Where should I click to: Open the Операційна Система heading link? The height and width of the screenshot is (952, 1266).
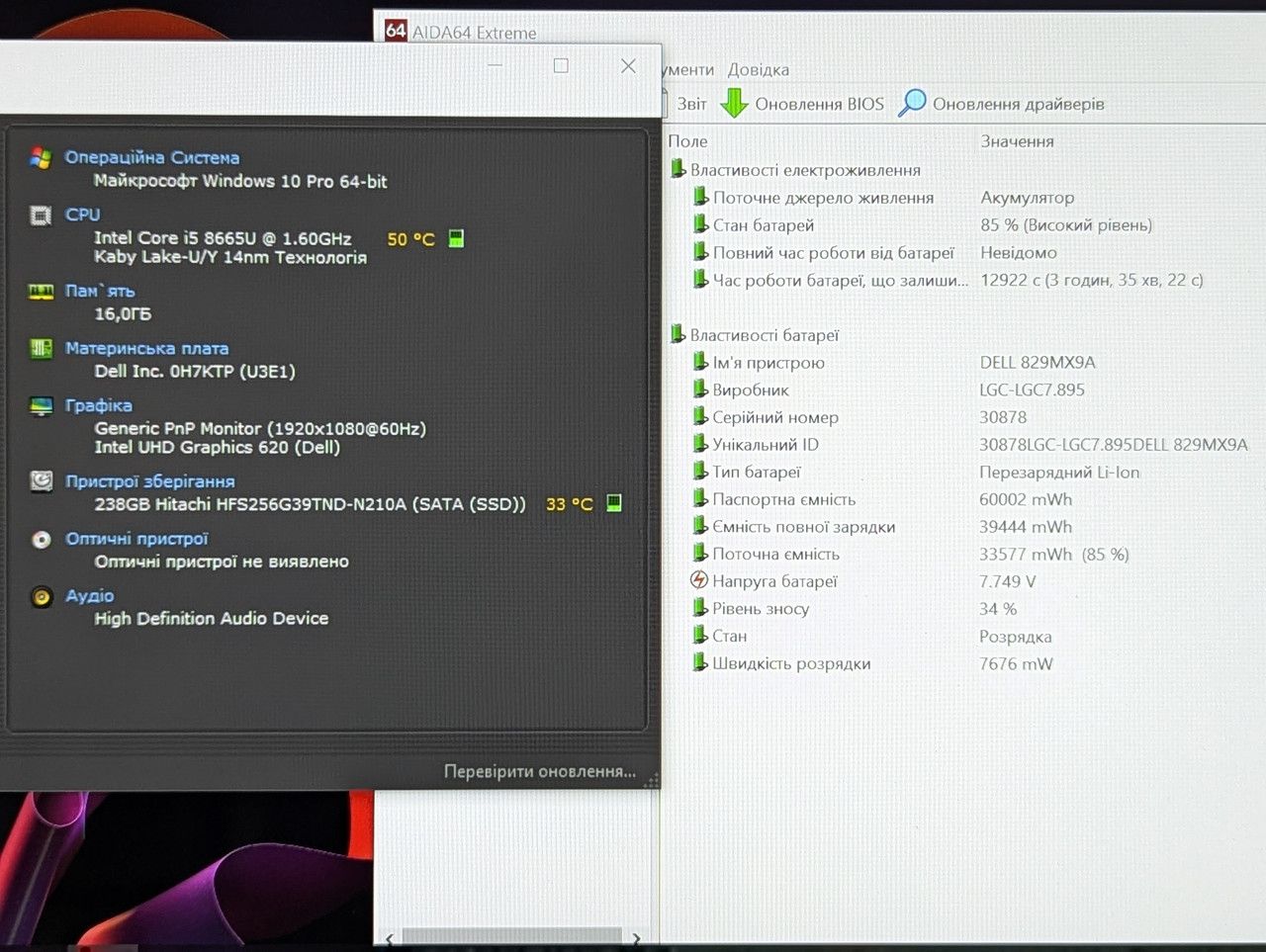(x=152, y=157)
